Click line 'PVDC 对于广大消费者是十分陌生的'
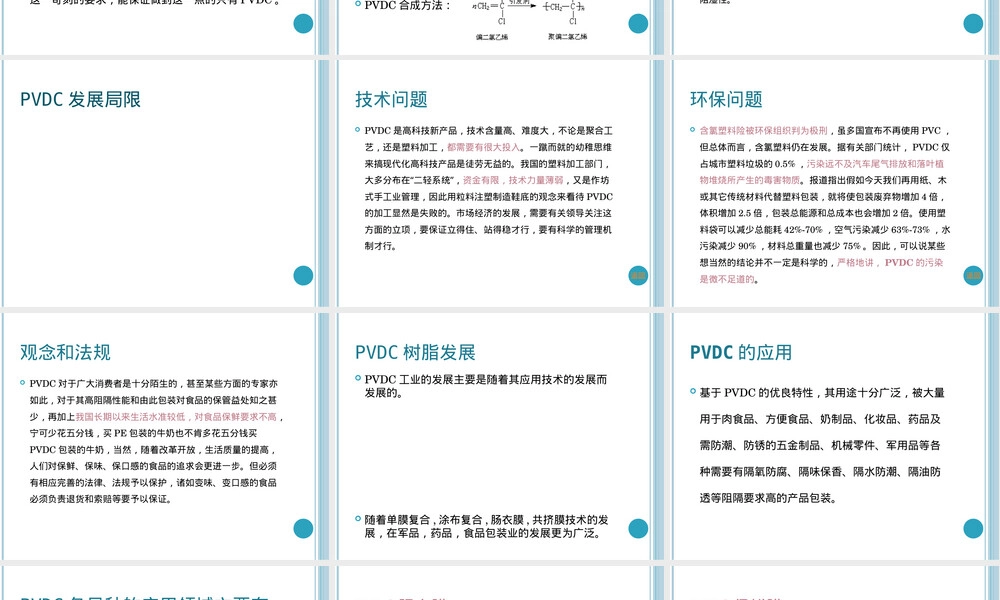Image resolution: width=1000 pixels, height=600 pixels. 153,384
